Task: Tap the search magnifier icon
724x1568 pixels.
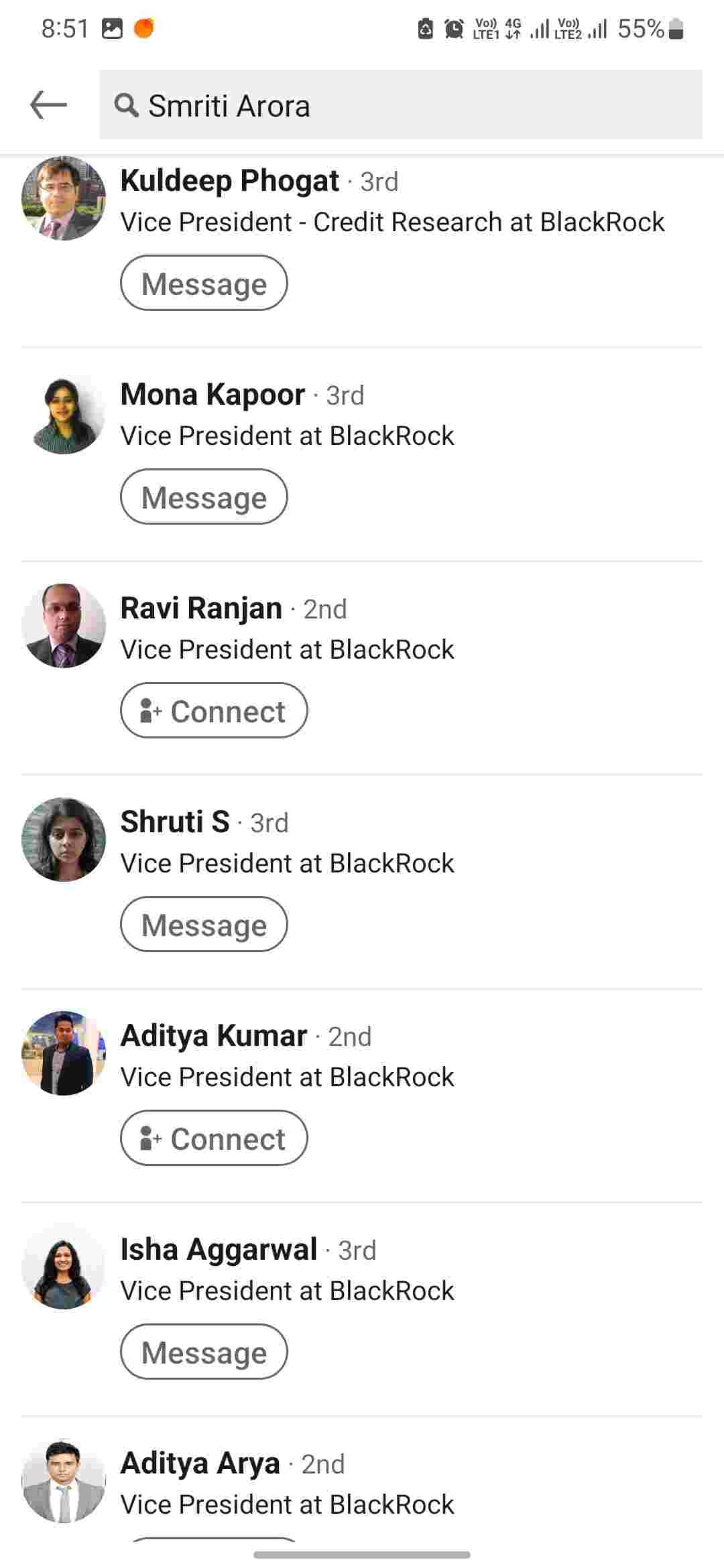Action: (125, 105)
